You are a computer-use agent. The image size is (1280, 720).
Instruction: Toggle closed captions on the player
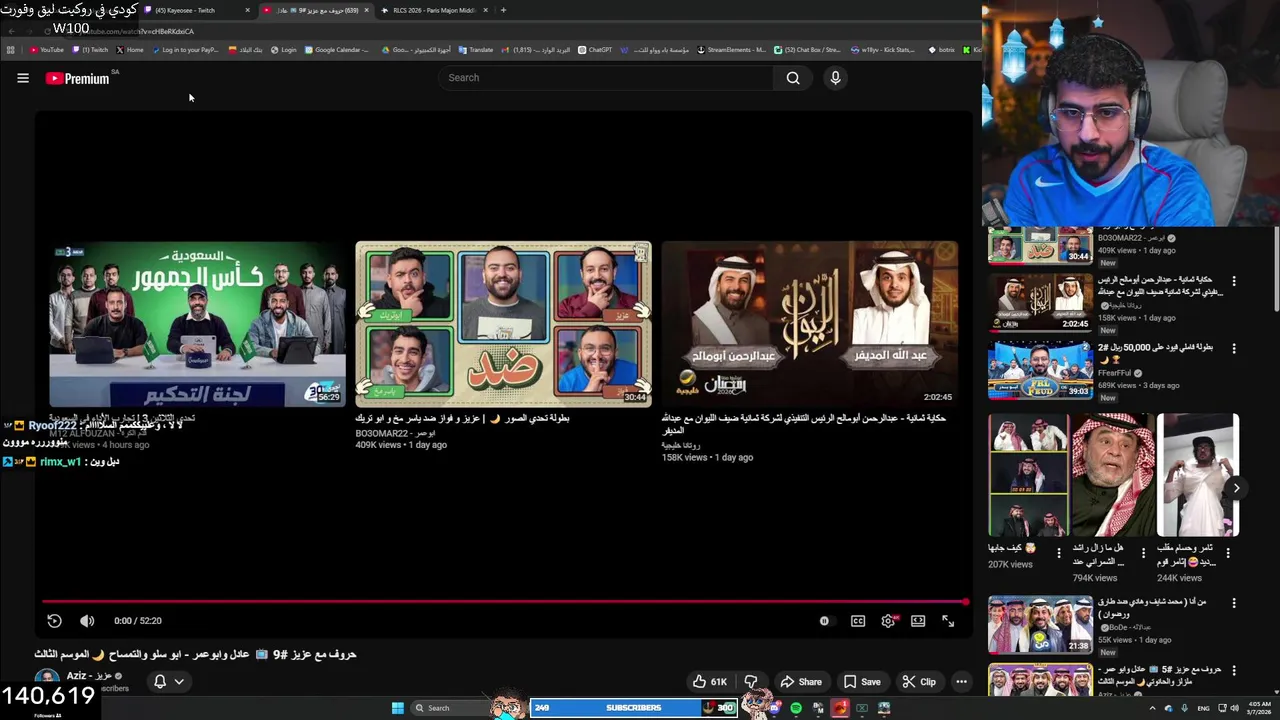(858, 621)
